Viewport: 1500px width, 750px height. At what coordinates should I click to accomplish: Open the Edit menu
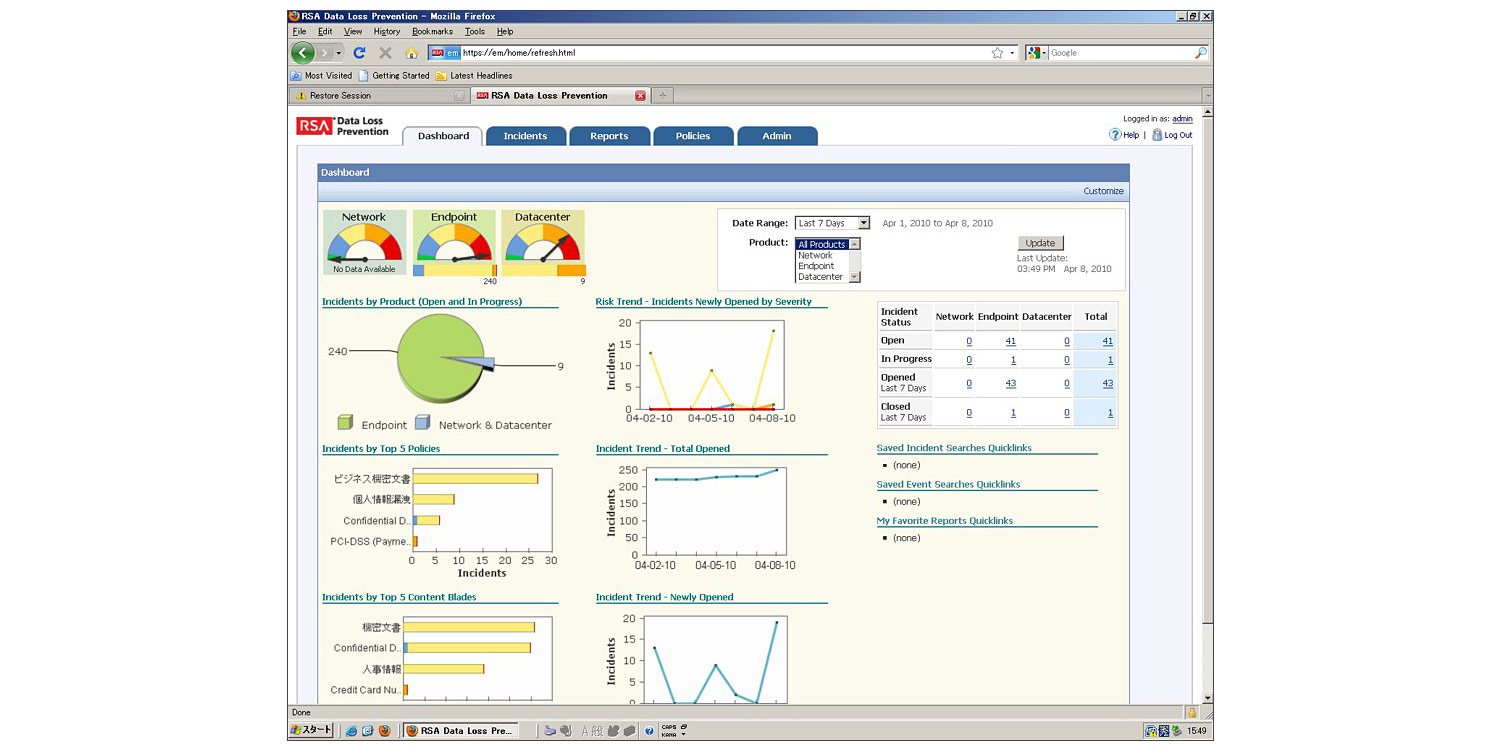pos(325,32)
